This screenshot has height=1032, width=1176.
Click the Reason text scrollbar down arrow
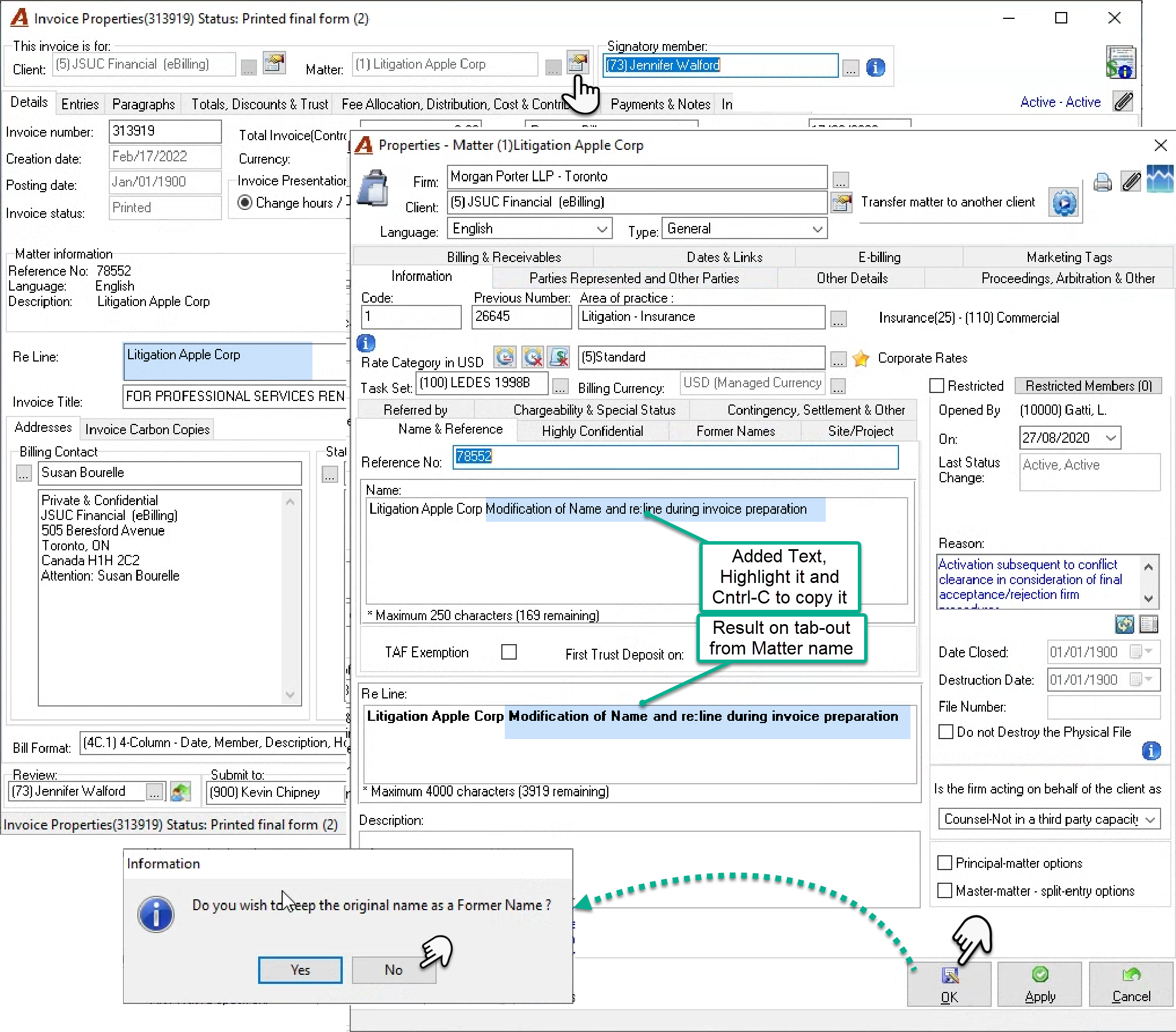coord(1149,598)
